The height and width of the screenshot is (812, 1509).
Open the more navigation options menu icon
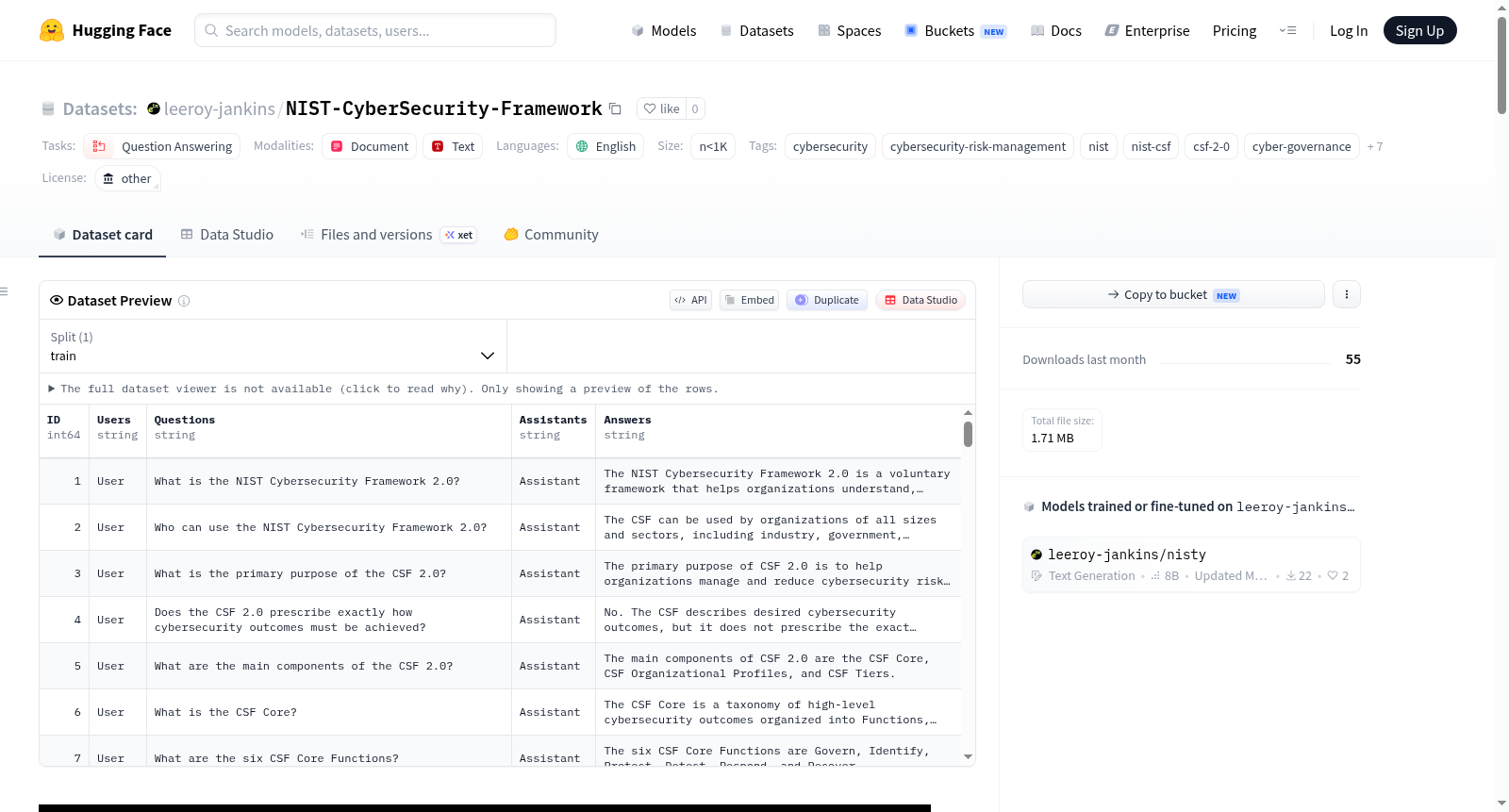click(1287, 30)
